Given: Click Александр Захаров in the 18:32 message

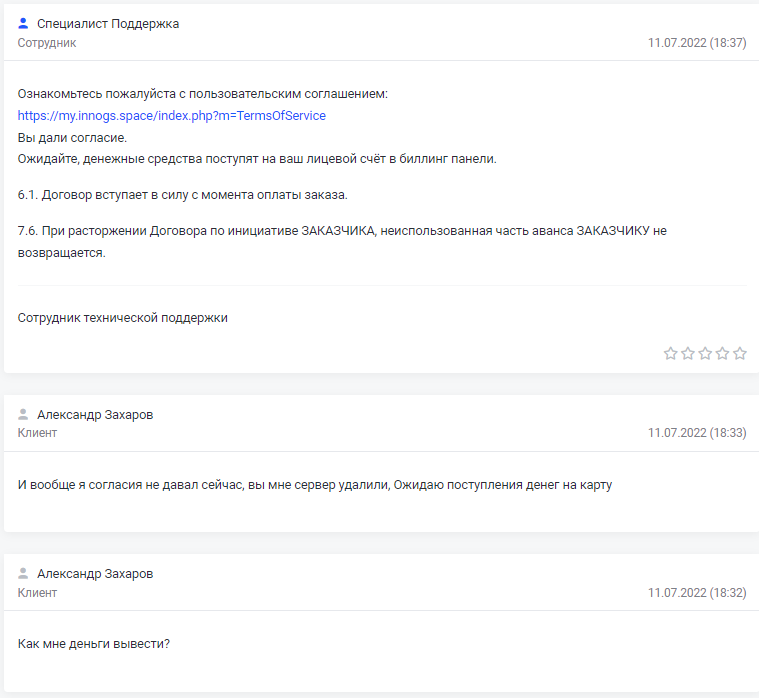Looking at the screenshot, I should [95, 574].
